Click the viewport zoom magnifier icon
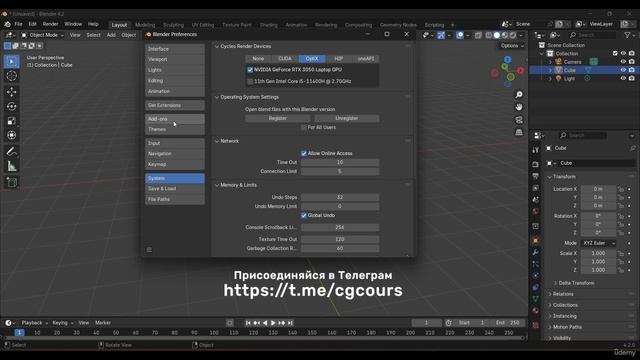The image size is (640, 360). [x=519, y=95]
